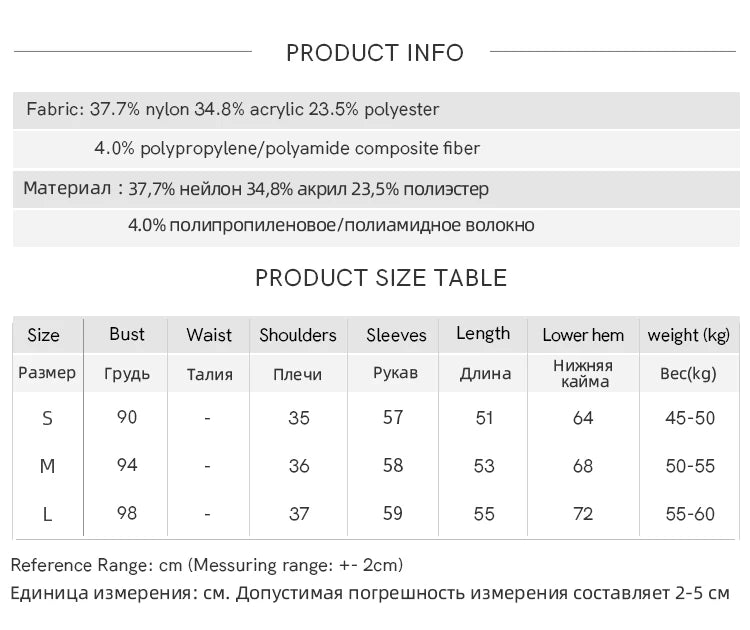This screenshot has height=630, width=750.
Task: Select the Shoulders column header
Action: click(298, 335)
